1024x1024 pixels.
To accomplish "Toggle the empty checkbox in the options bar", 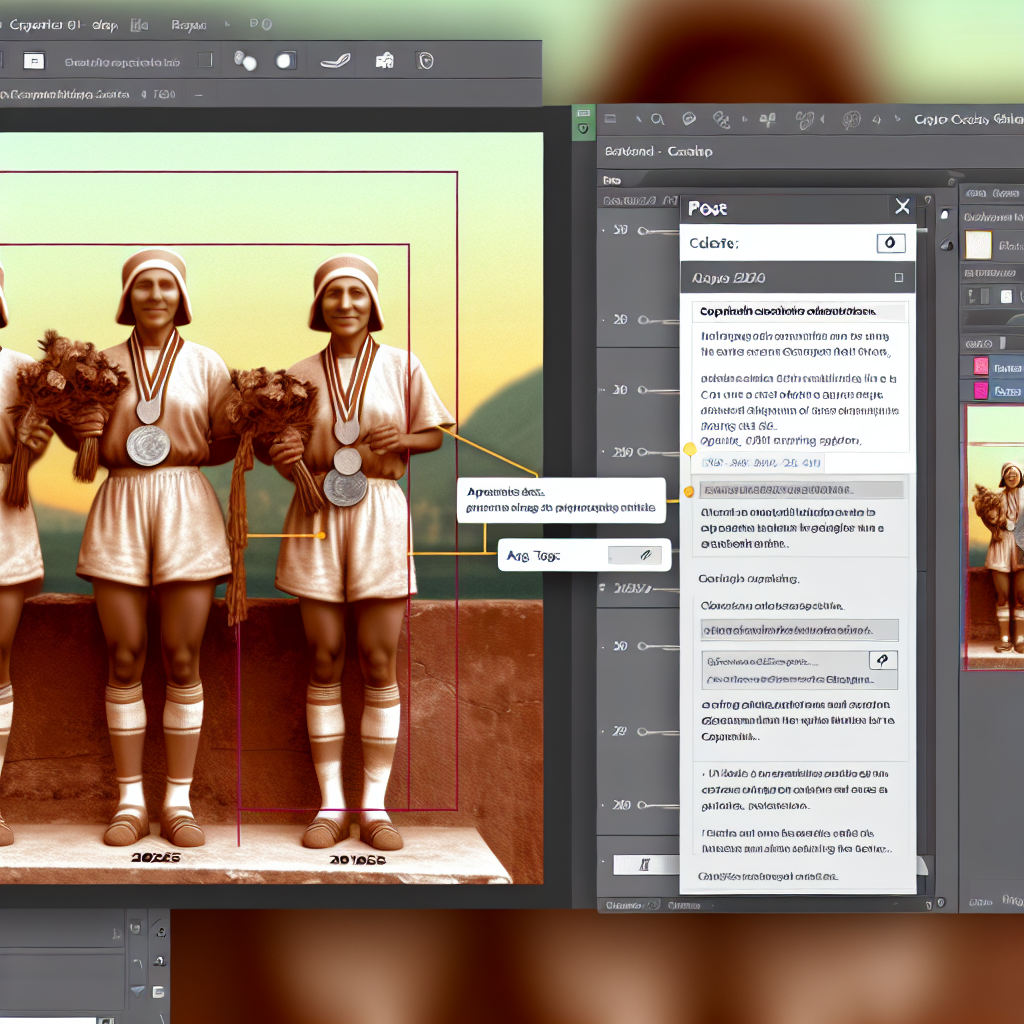I will coord(205,61).
